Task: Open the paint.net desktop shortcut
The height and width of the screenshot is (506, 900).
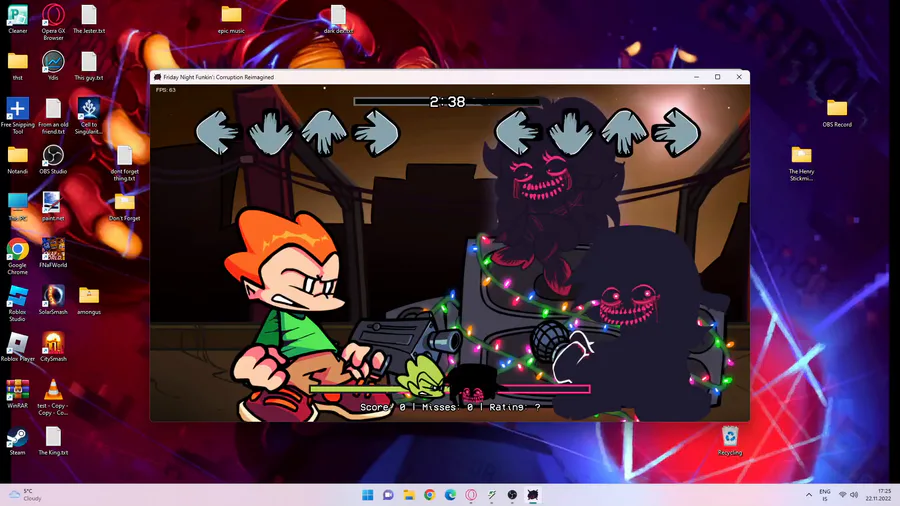Action: pyautogui.click(x=53, y=207)
